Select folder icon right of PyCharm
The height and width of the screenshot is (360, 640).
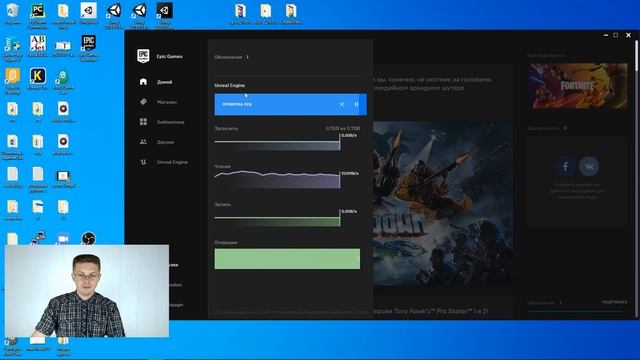pyautogui.click(x=63, y=15)
